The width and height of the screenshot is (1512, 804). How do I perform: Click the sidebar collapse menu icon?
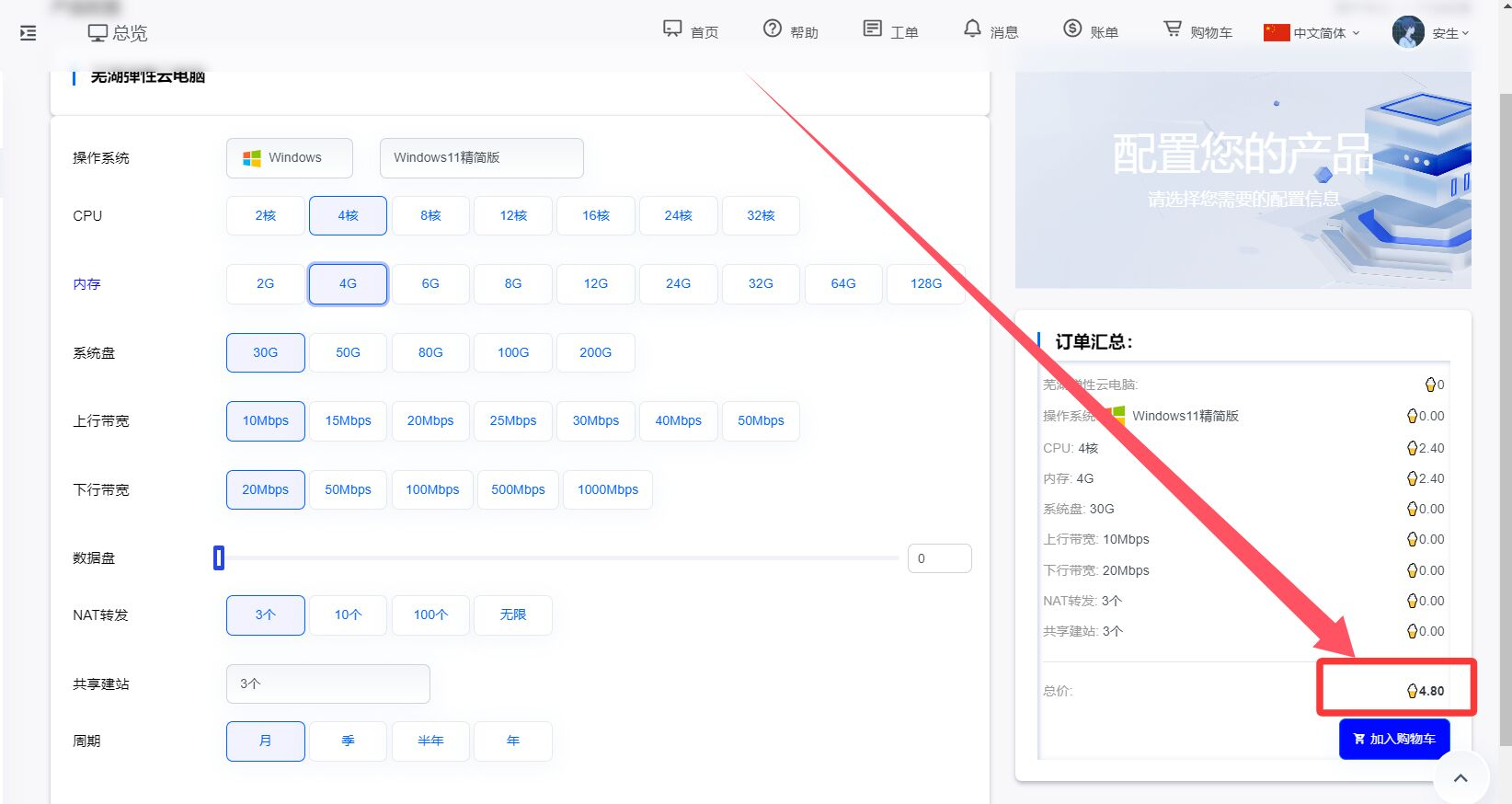pyautogui.click(x=29, y=33)
